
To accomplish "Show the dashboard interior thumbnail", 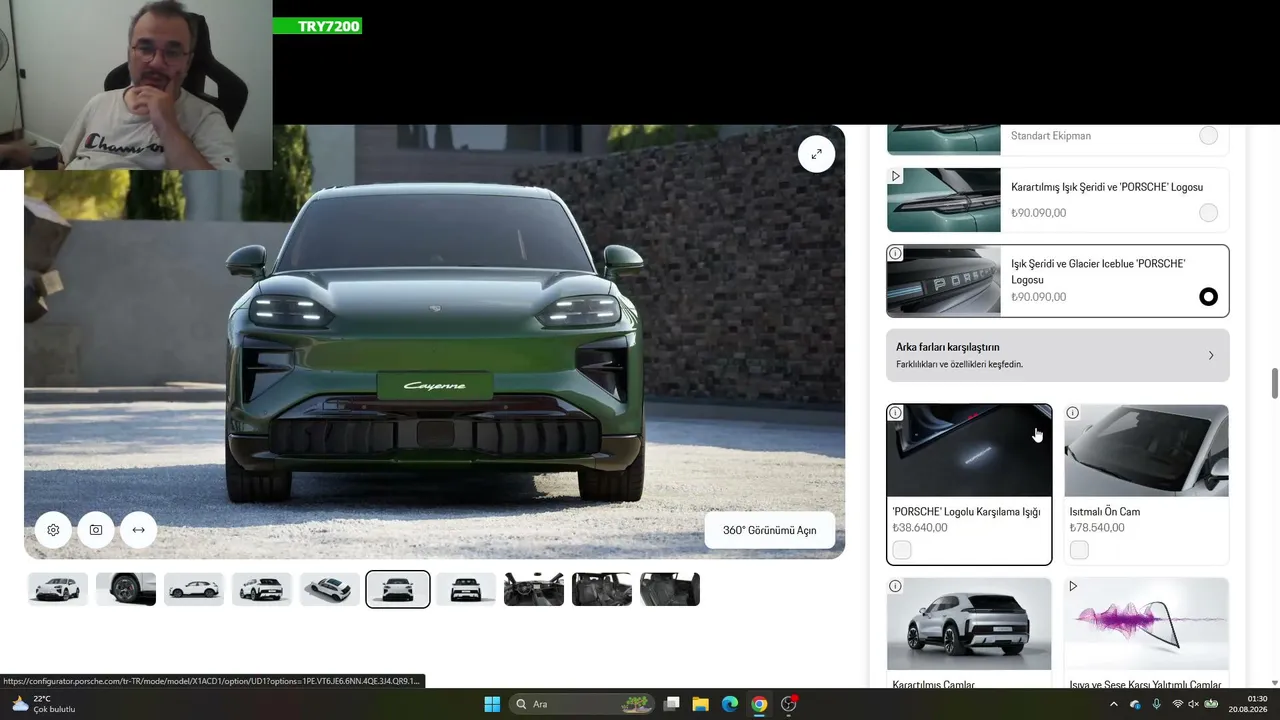I will (534, 589).
